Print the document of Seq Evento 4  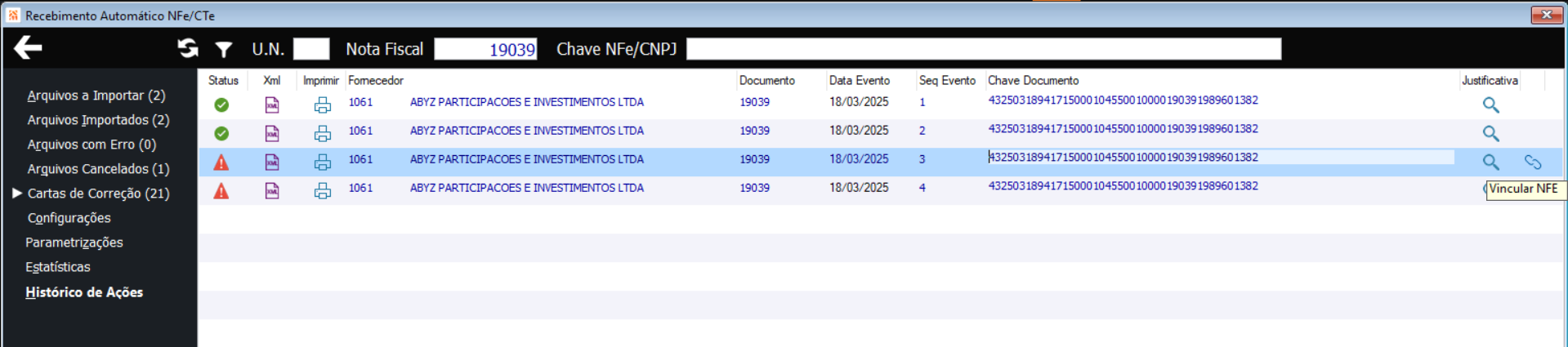point(323,190)
